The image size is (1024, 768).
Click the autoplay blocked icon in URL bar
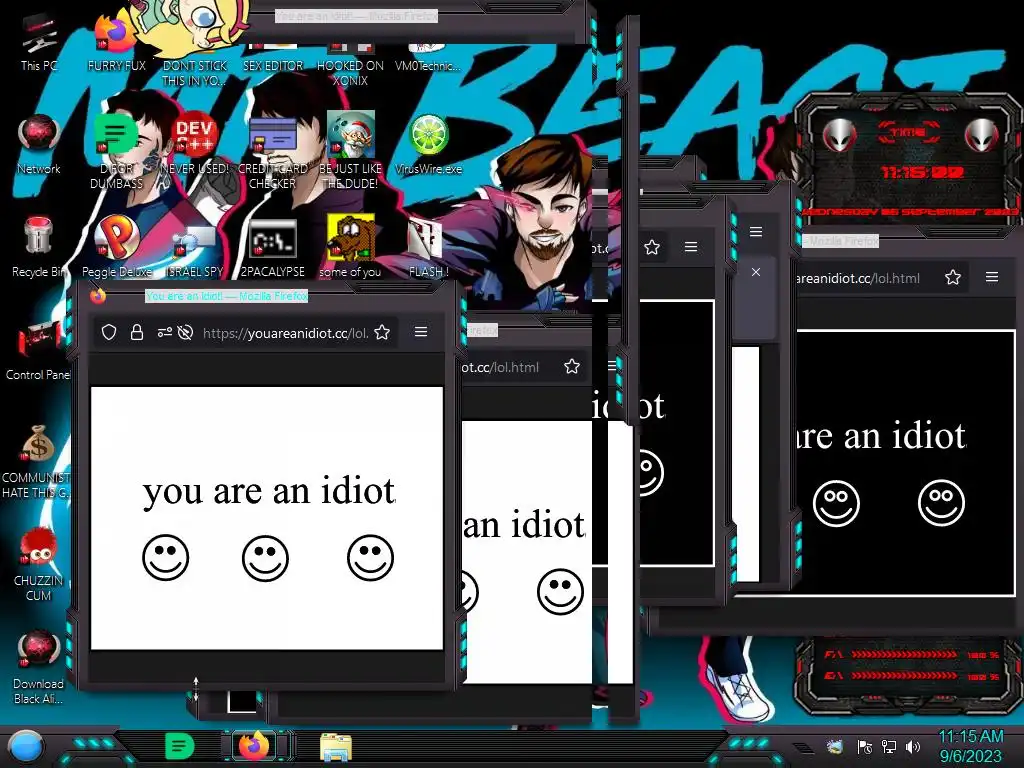click(x=185, y=332)
